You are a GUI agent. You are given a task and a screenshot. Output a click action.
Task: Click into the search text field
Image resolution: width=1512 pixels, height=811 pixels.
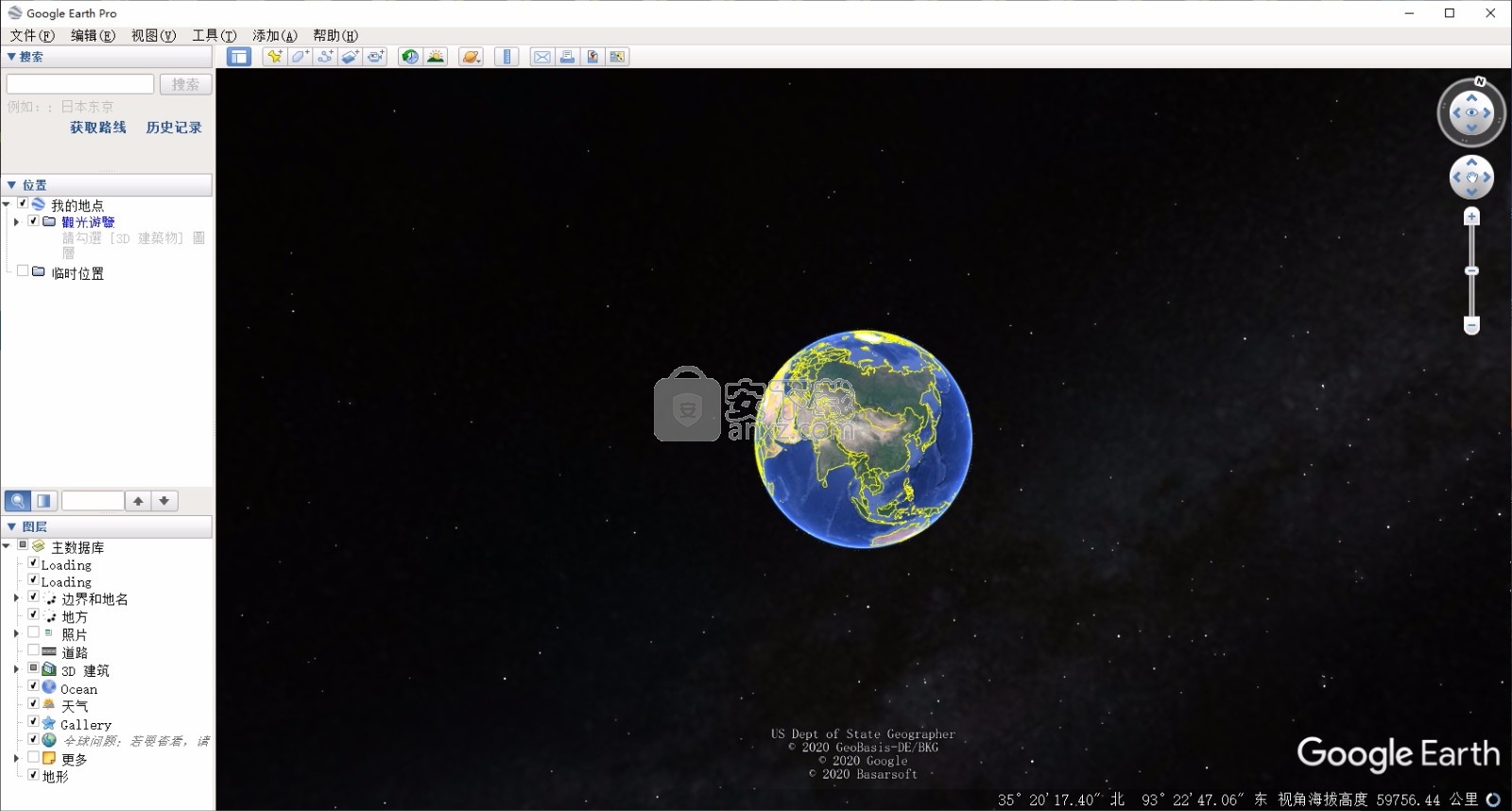pos(80,84)
